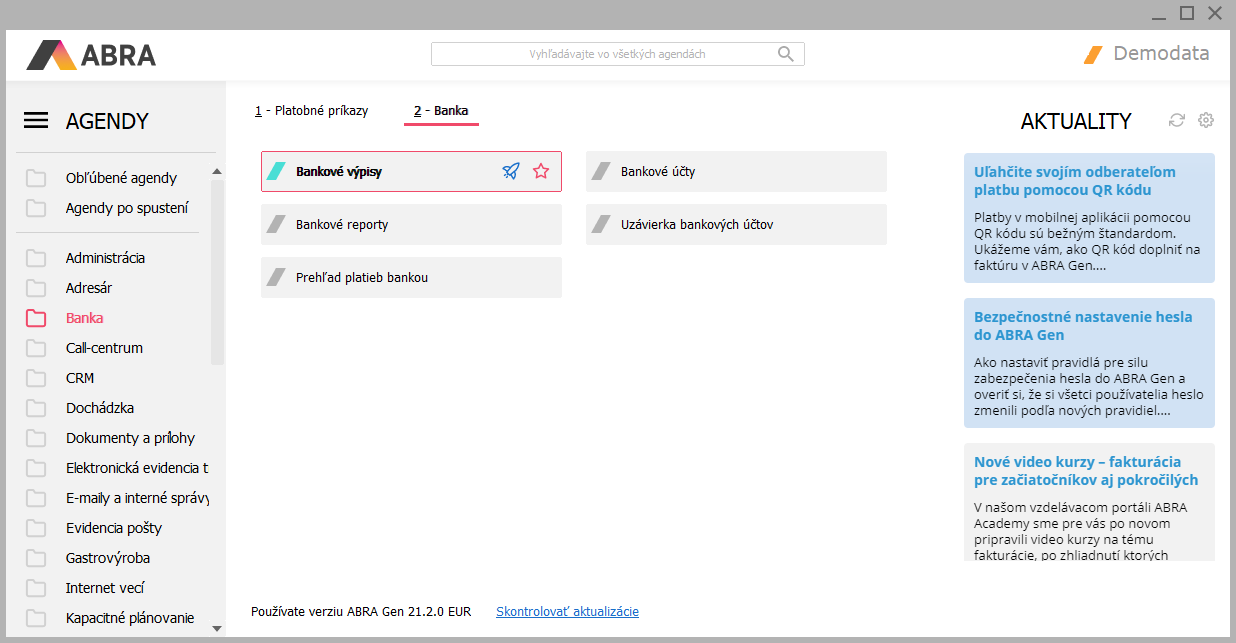This screenshot has width=1236, height=643.
Task: Collapse the Agendy hamburger menu
Action: [x=36, y=121]
